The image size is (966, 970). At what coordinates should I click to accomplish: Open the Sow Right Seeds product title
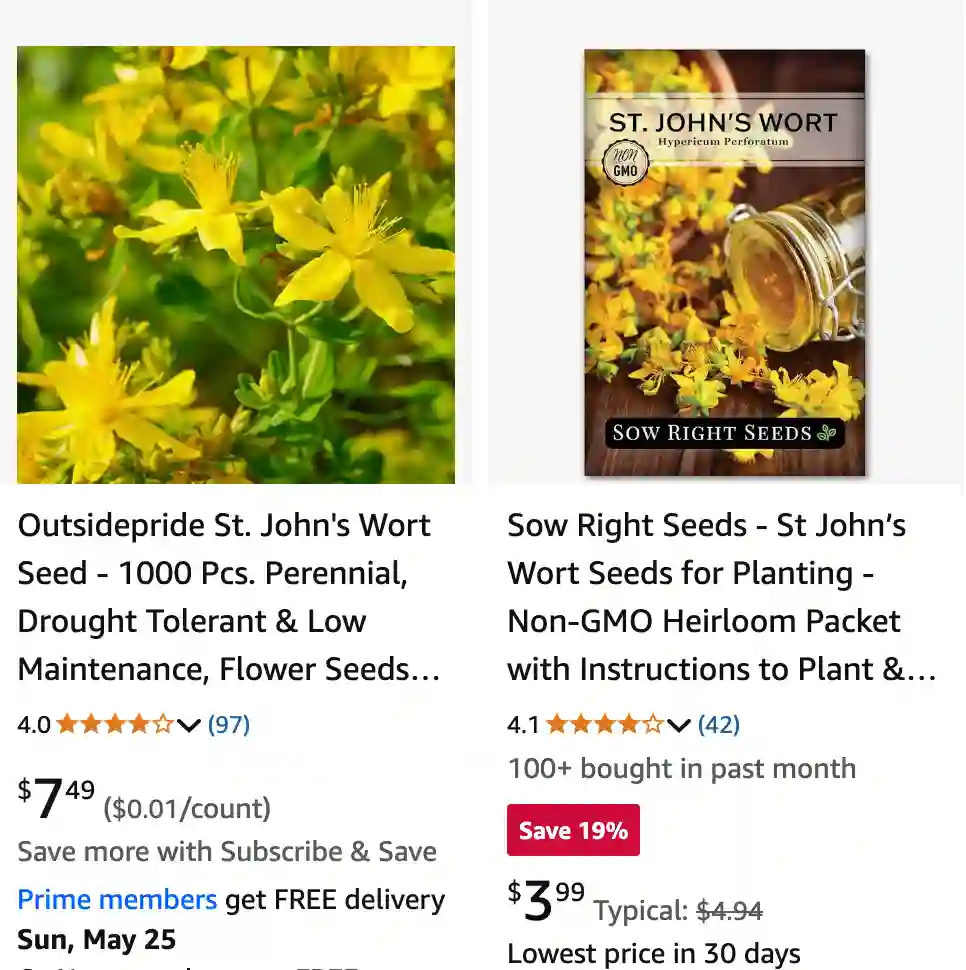721,597
